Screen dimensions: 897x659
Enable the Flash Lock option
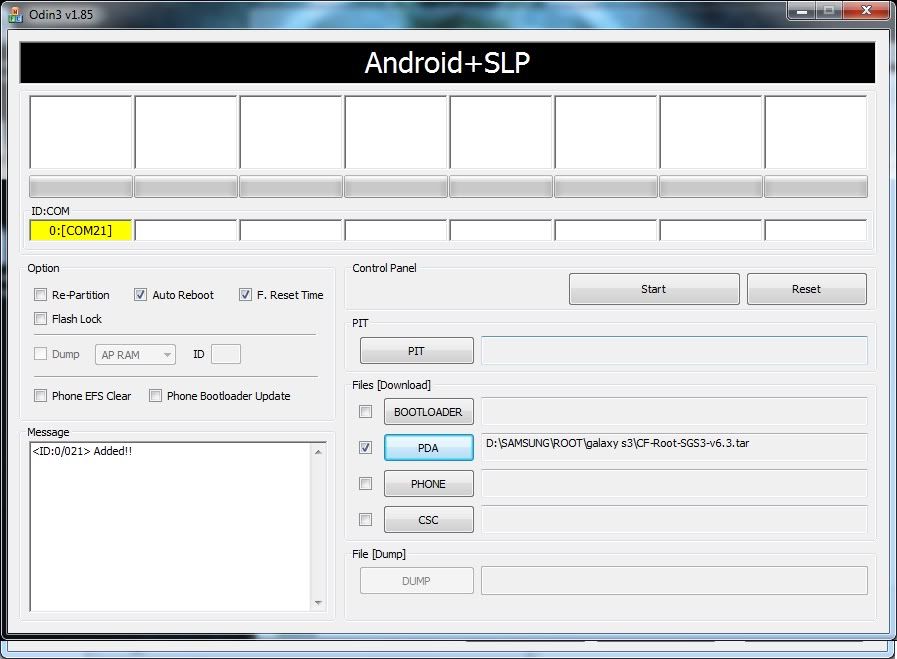41,319
